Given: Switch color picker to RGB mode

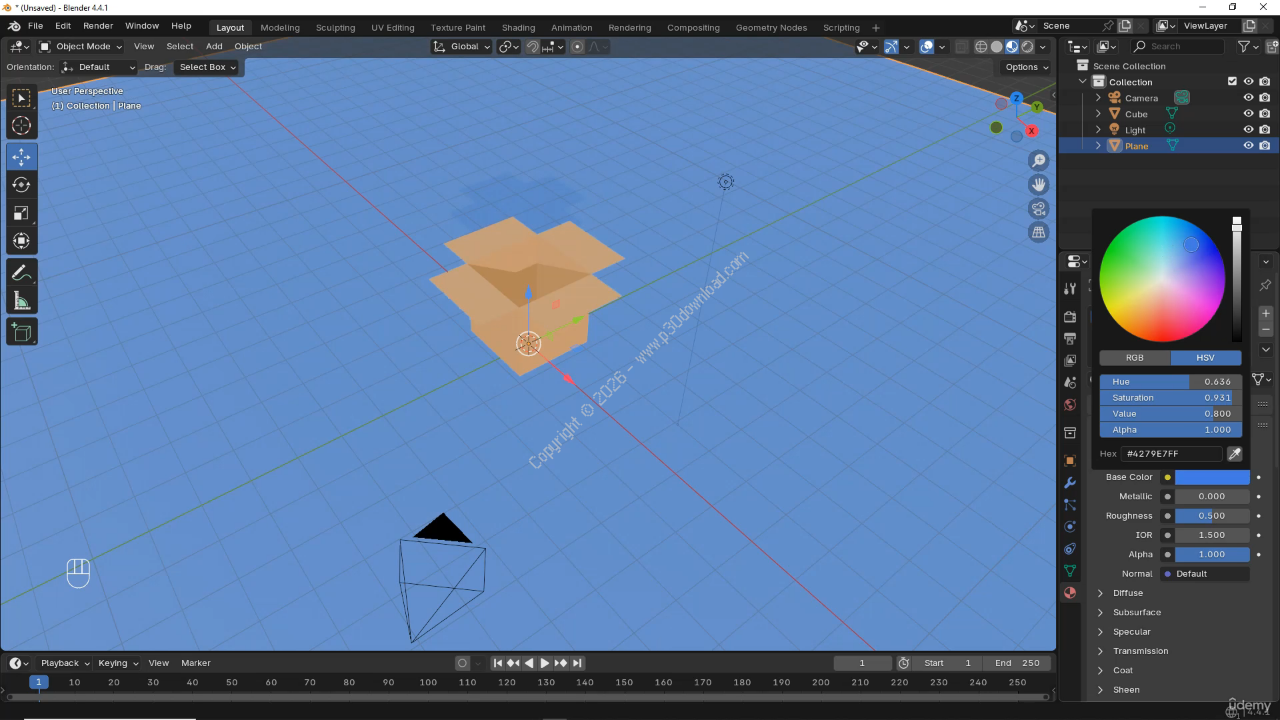Looking at the screenshot, I should 1134,358.
